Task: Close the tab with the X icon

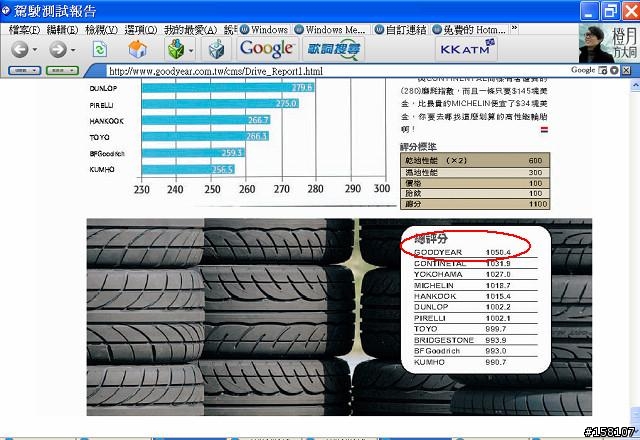Action: [x=627, y=70]
